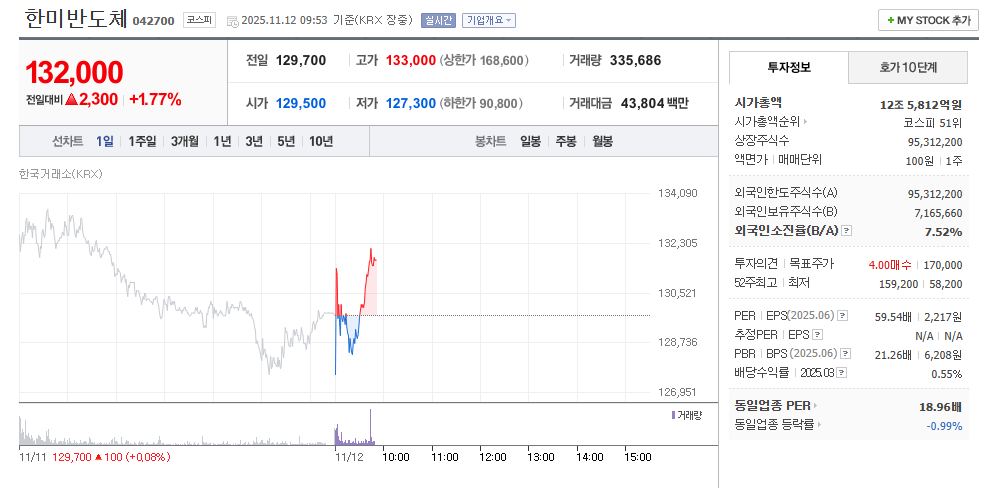Image resolution: width=992 pixels, height=488 pixels.
Task: Open help icon next to PBR BPS(2025.06)
Action: 845,353
